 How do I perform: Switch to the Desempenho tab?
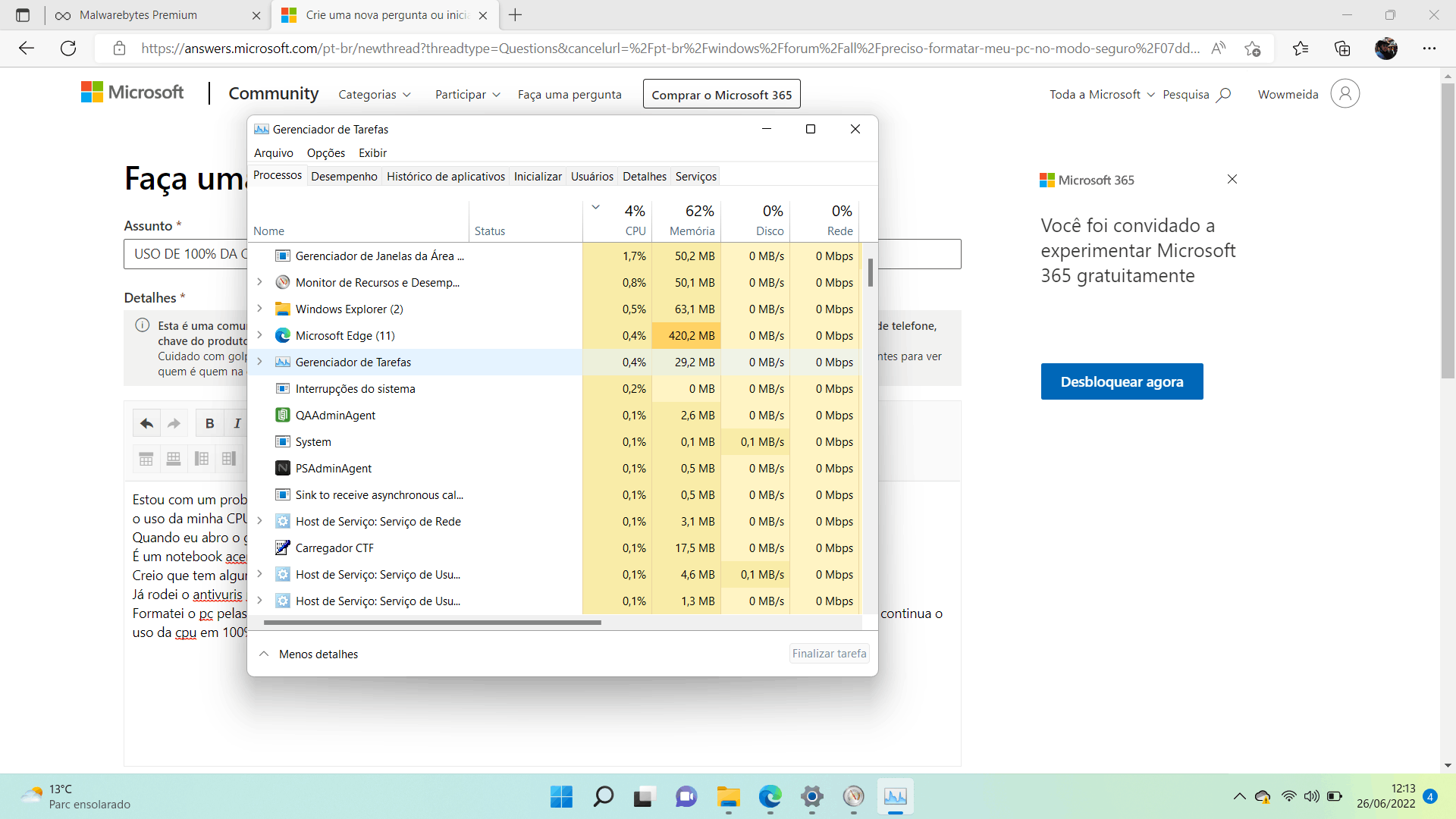click(344, 176)
